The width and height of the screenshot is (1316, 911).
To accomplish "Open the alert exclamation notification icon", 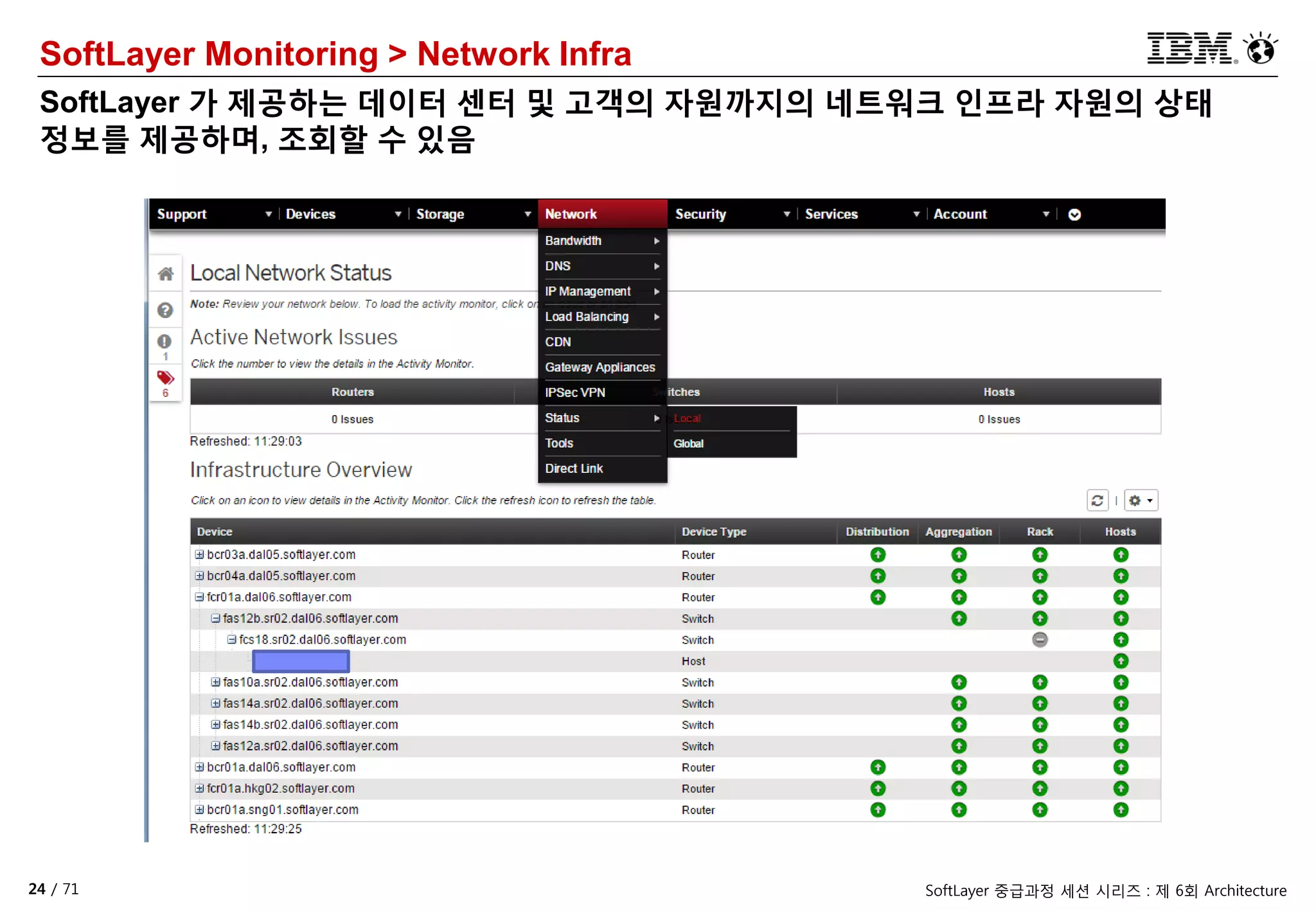I will (x=164, y=341).
